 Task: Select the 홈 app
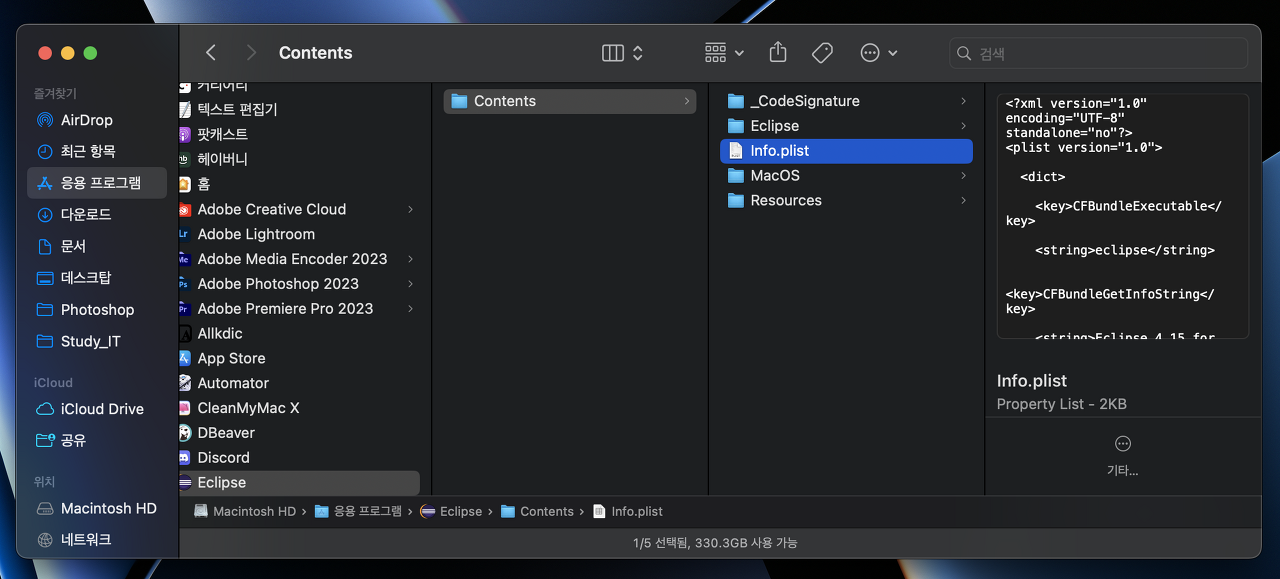click(x=299, y=184)
